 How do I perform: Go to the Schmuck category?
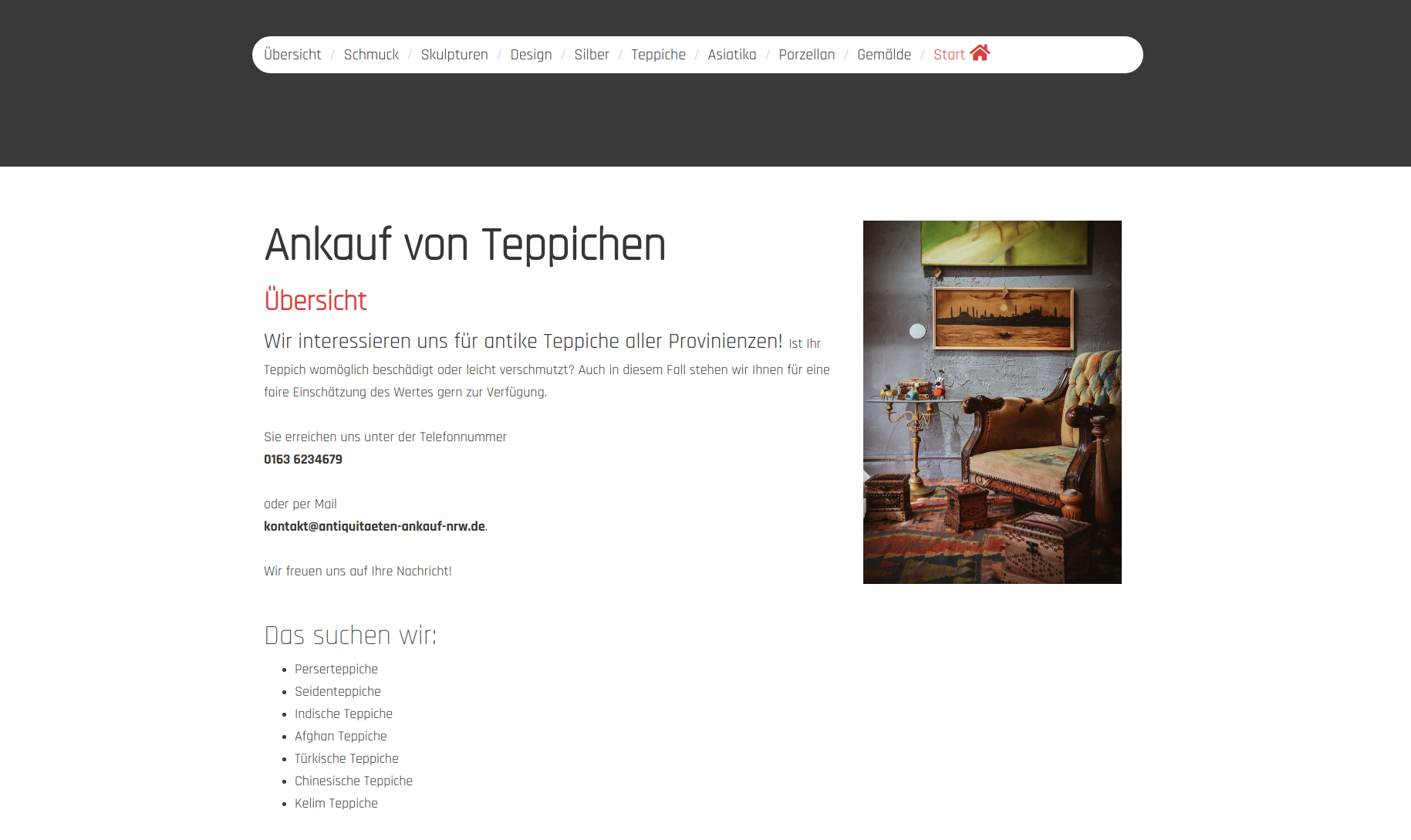(371, 55)
